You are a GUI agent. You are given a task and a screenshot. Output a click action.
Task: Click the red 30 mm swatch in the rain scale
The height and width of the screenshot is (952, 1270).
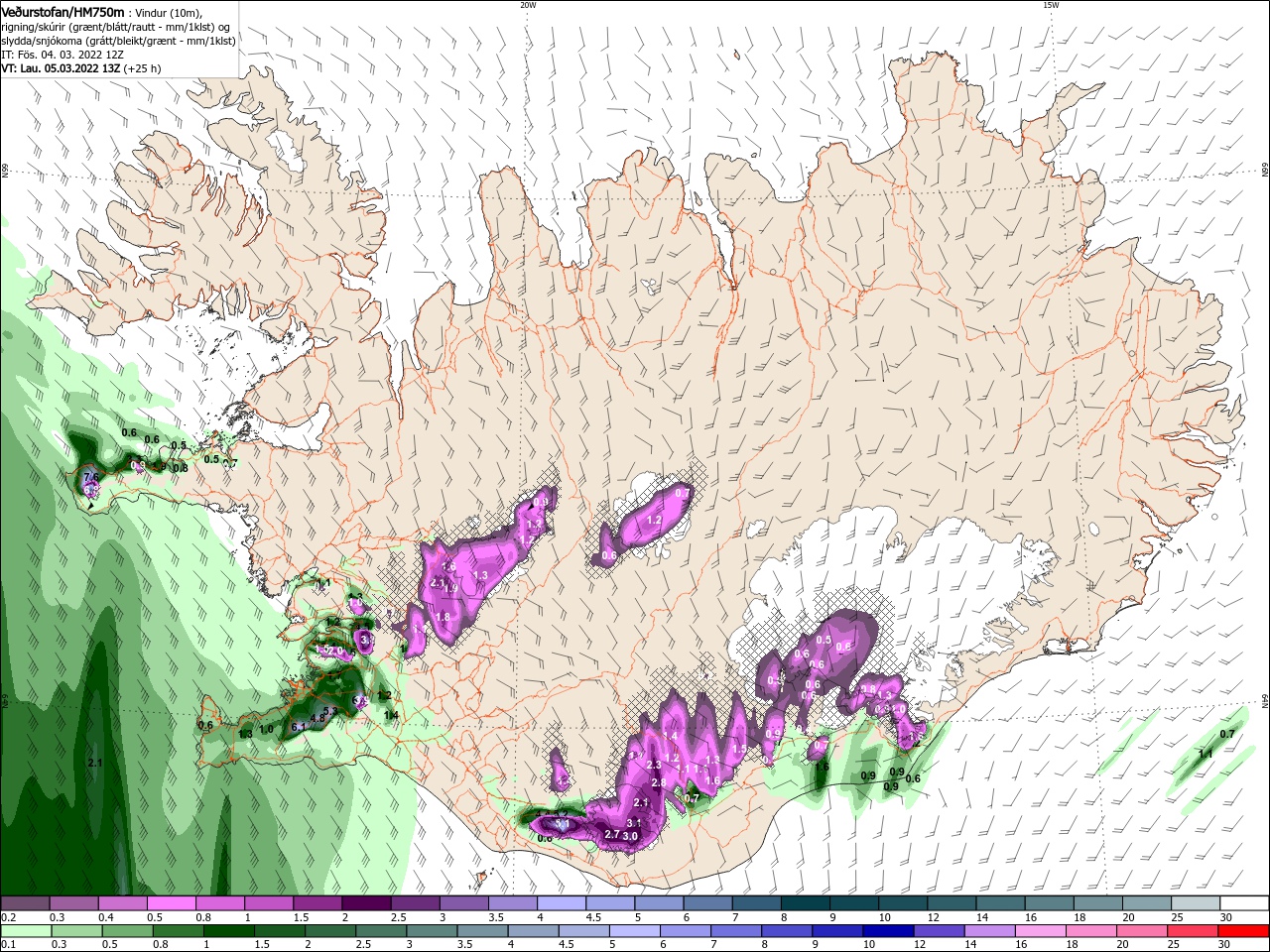coord(1243,931)
